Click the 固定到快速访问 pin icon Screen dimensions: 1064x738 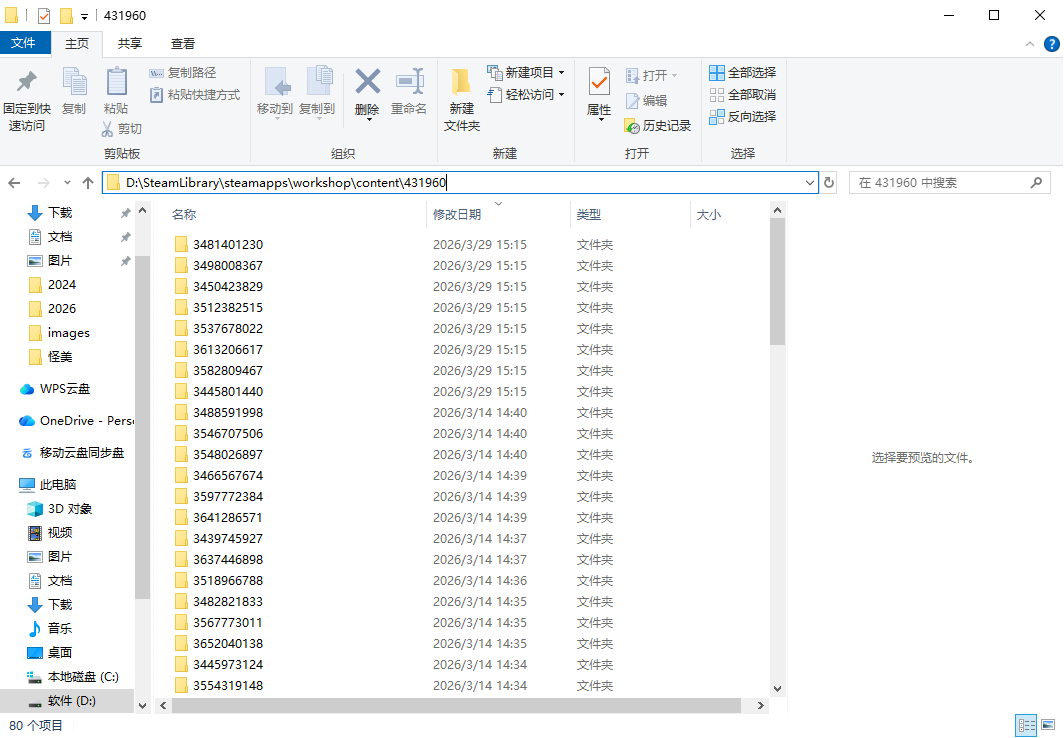[x=27, y=82]
